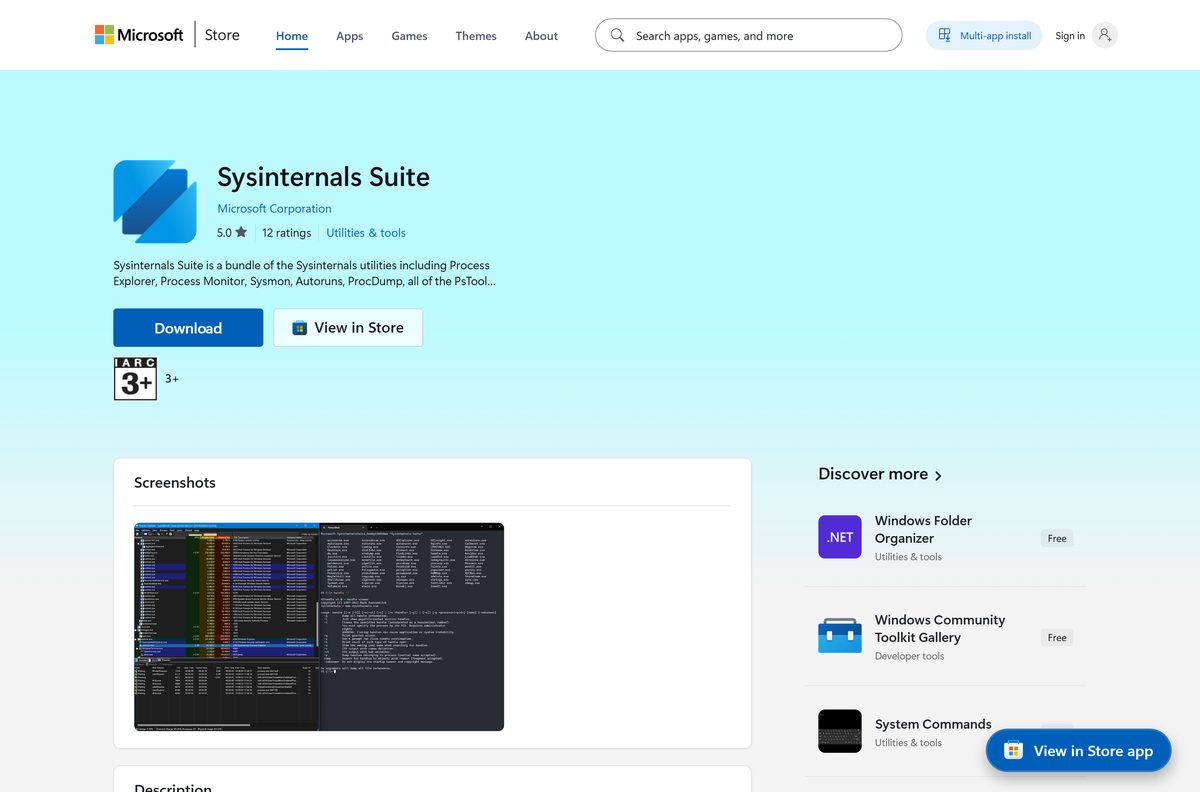Click the Microsoft logo in the header

[139, 35]
